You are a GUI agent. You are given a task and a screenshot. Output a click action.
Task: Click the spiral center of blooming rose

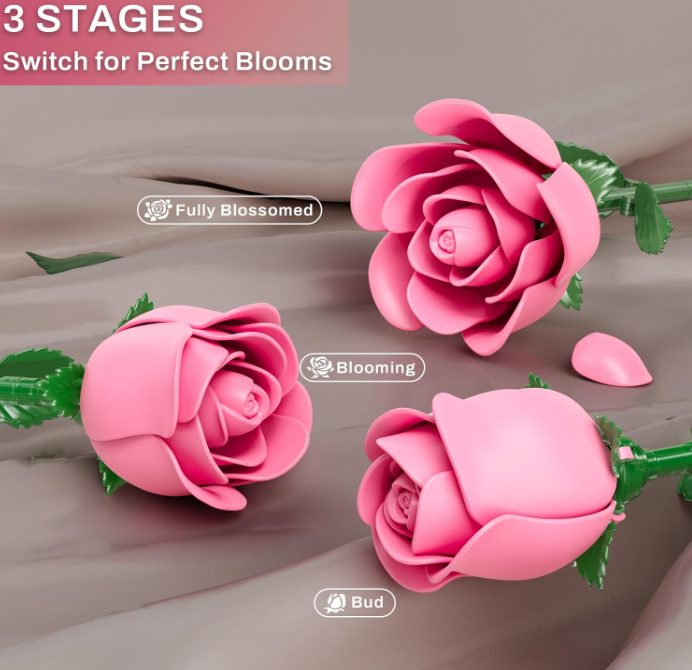coord(252,404)
